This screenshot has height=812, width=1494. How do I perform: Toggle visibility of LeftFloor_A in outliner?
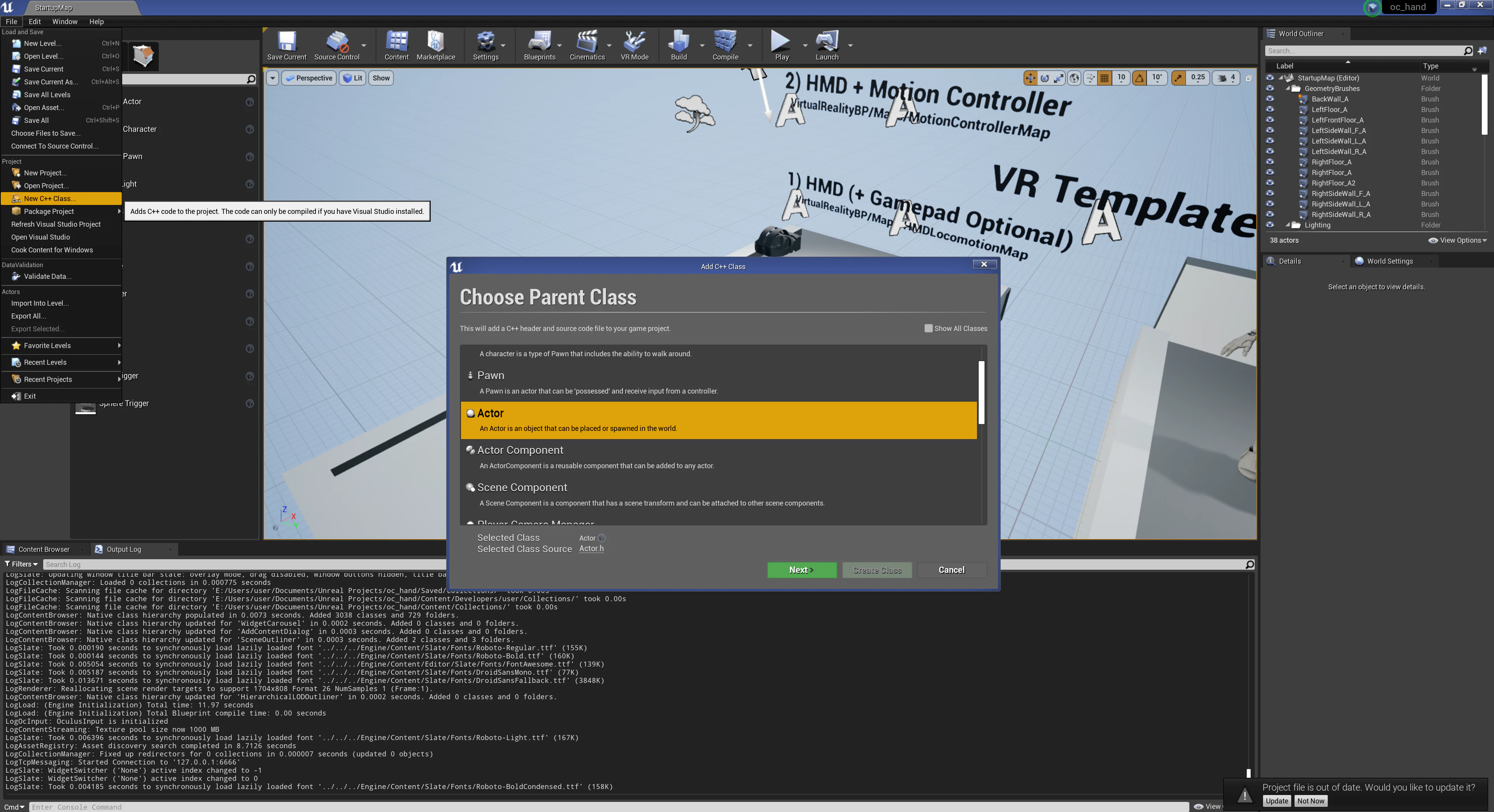(x=1270, y=110)
